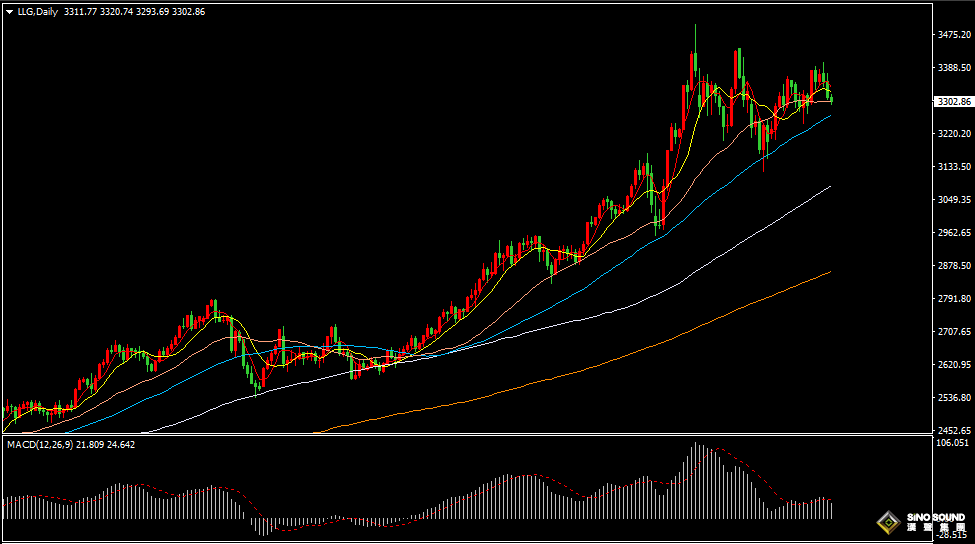Click the 2620.95 price axis label
The width and height of the screenshot is (975, 544).
(x=953, y=365)
